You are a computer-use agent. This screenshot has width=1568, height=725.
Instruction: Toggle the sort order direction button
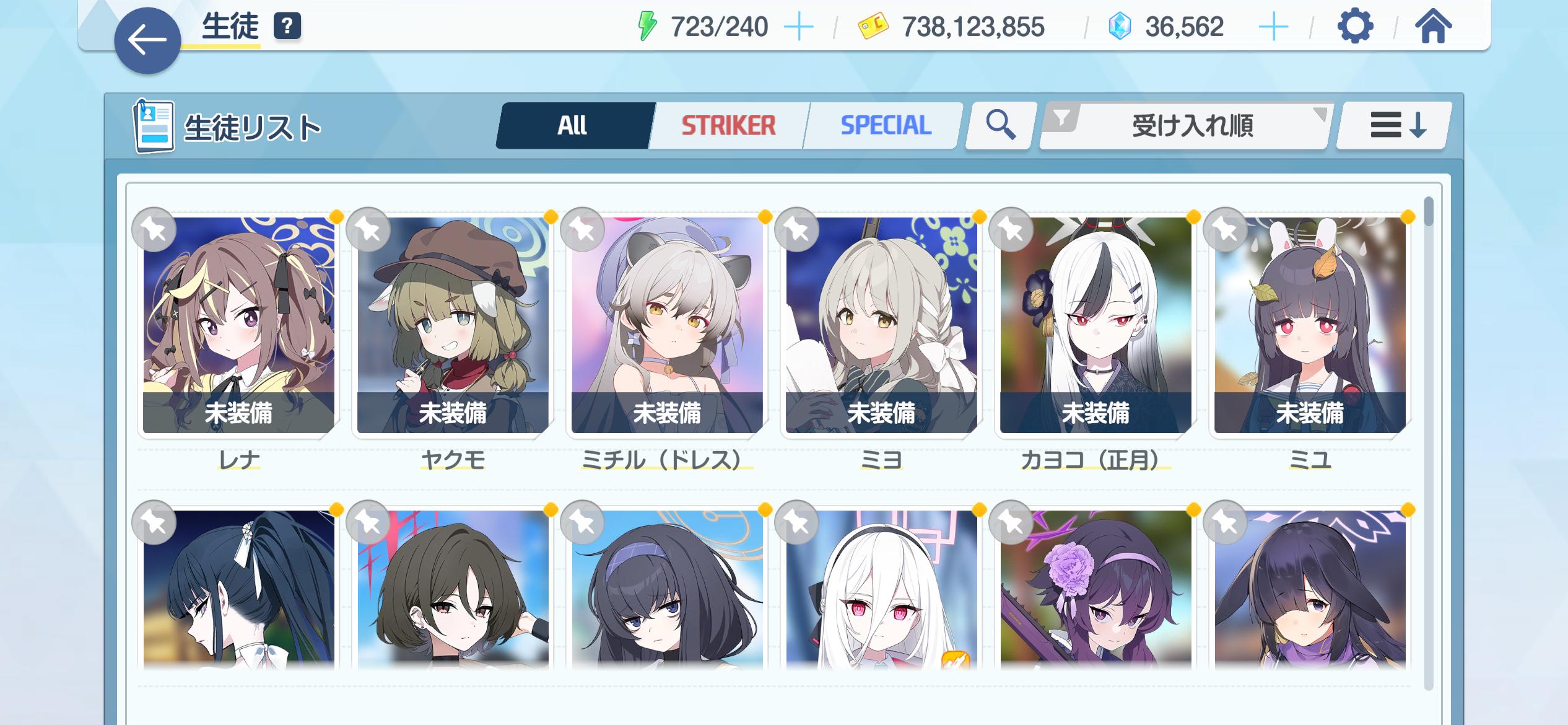coord(1394,126)
